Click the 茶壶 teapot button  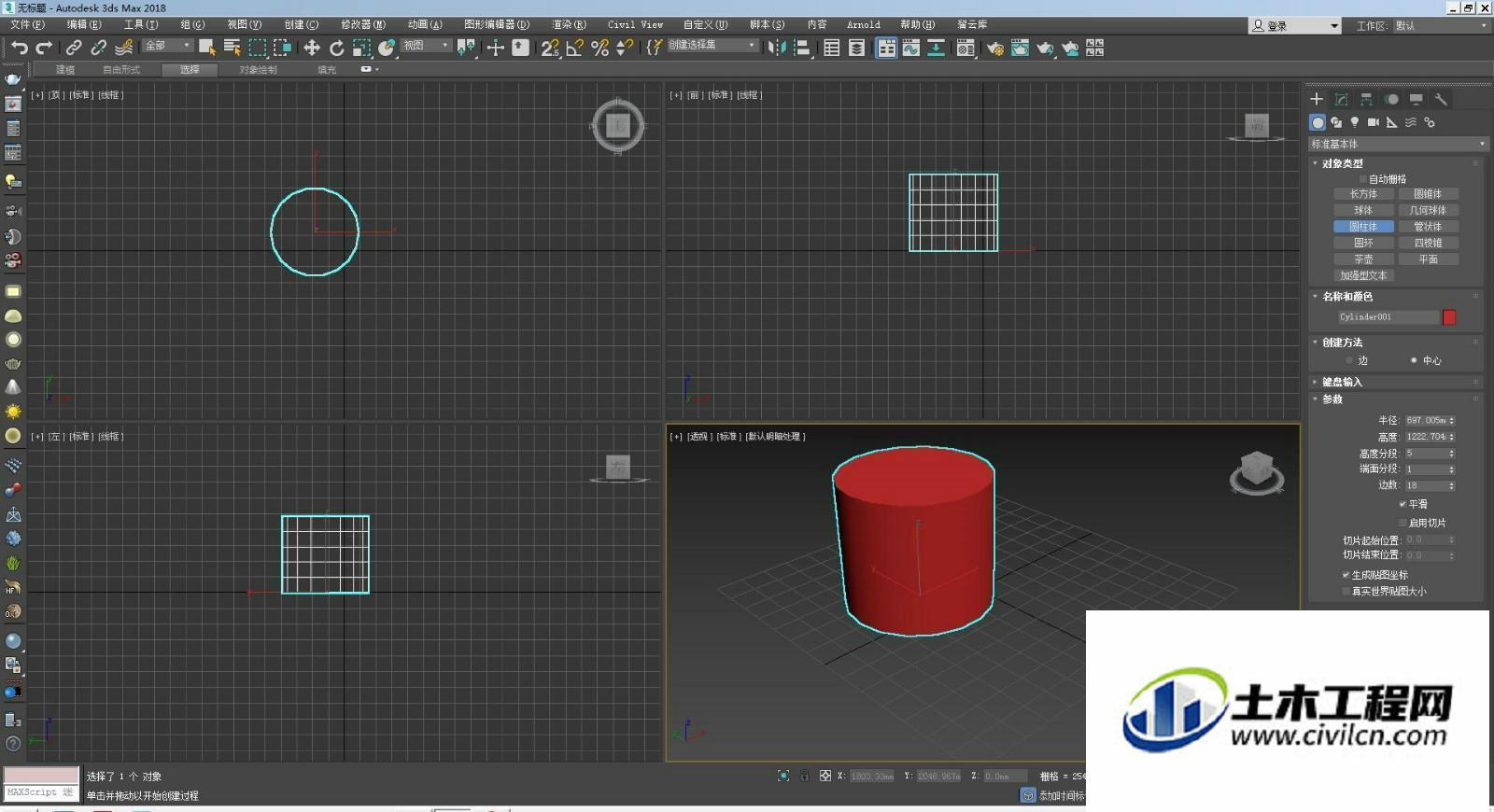(1363, 259)
